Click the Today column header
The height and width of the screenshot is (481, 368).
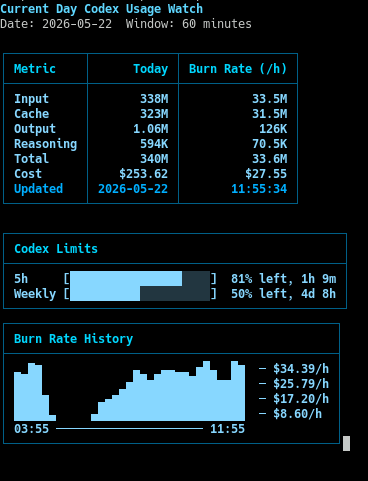[x=151, y=69]
